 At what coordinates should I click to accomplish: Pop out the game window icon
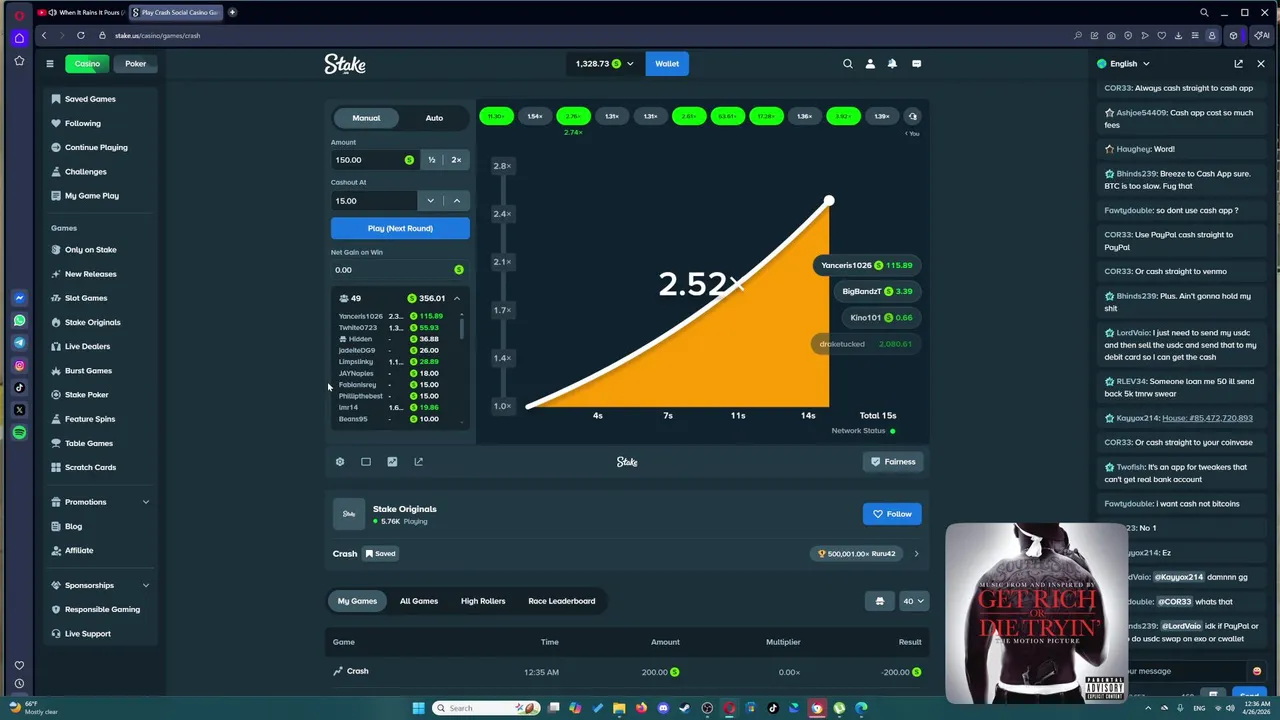pyautogui.click(x=418, y=462)
